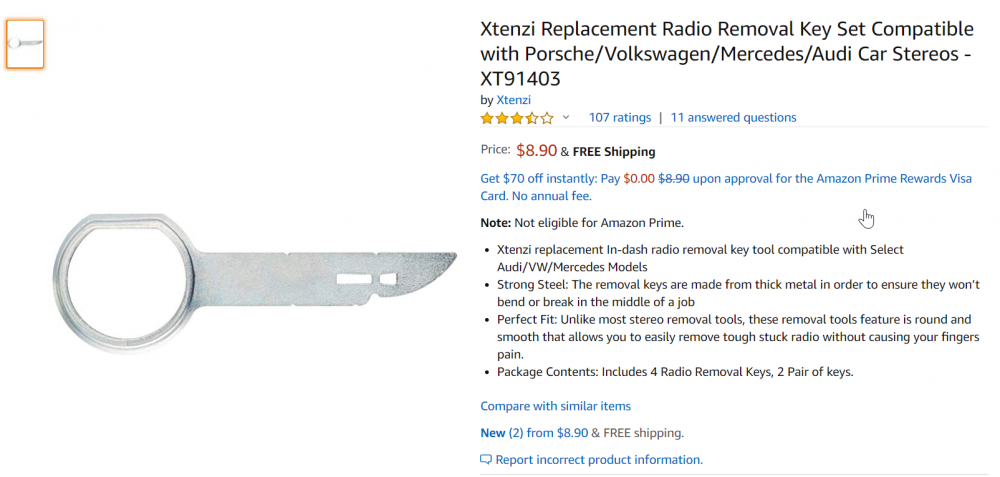Image resolution: width=1000 pixels, height=477 pixels.
Task: Click the red $8.90 price
Action: [x=536, y=151]
